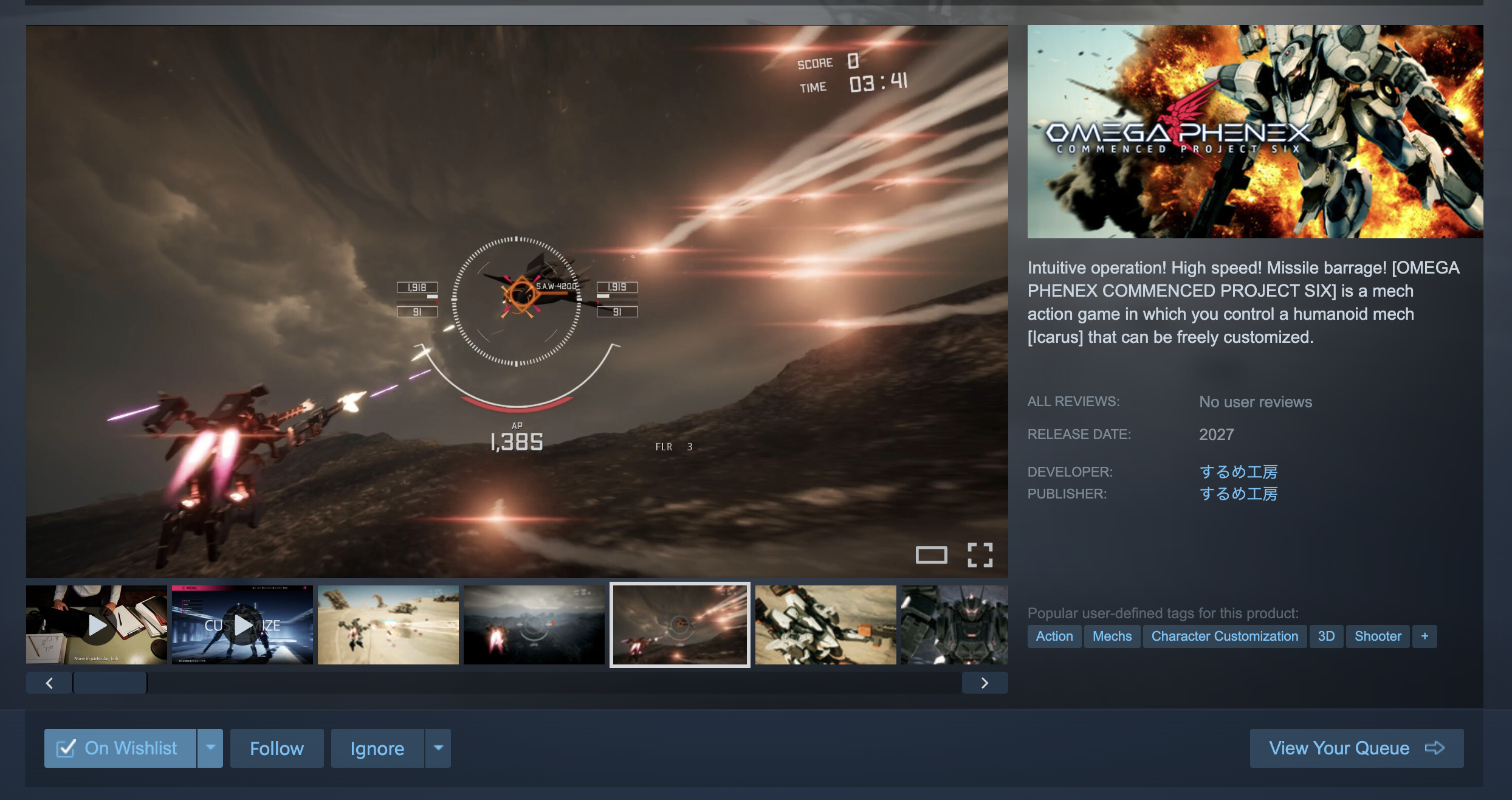Open the Shooter tag
The width and height of the screenshot is (1512, 800).
(x=1377, y=636)
